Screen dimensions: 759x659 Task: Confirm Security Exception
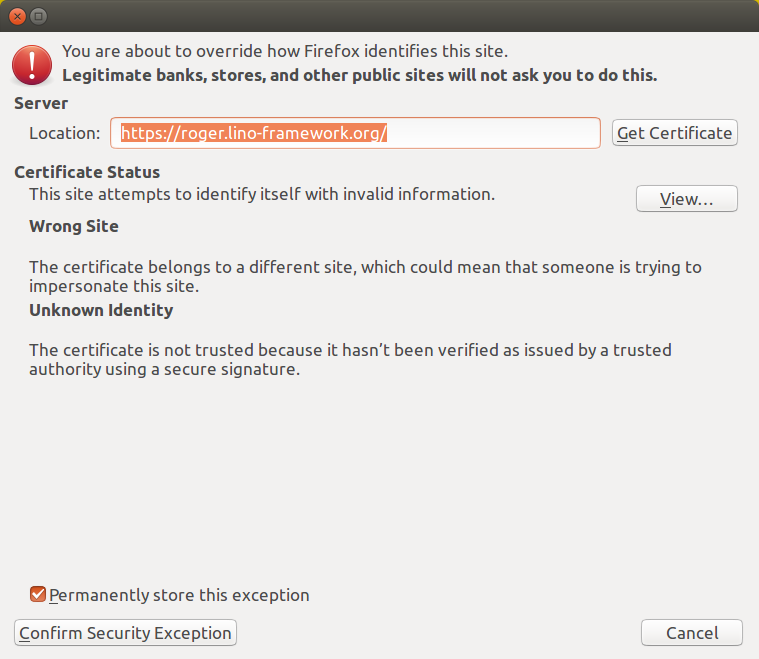125,632
